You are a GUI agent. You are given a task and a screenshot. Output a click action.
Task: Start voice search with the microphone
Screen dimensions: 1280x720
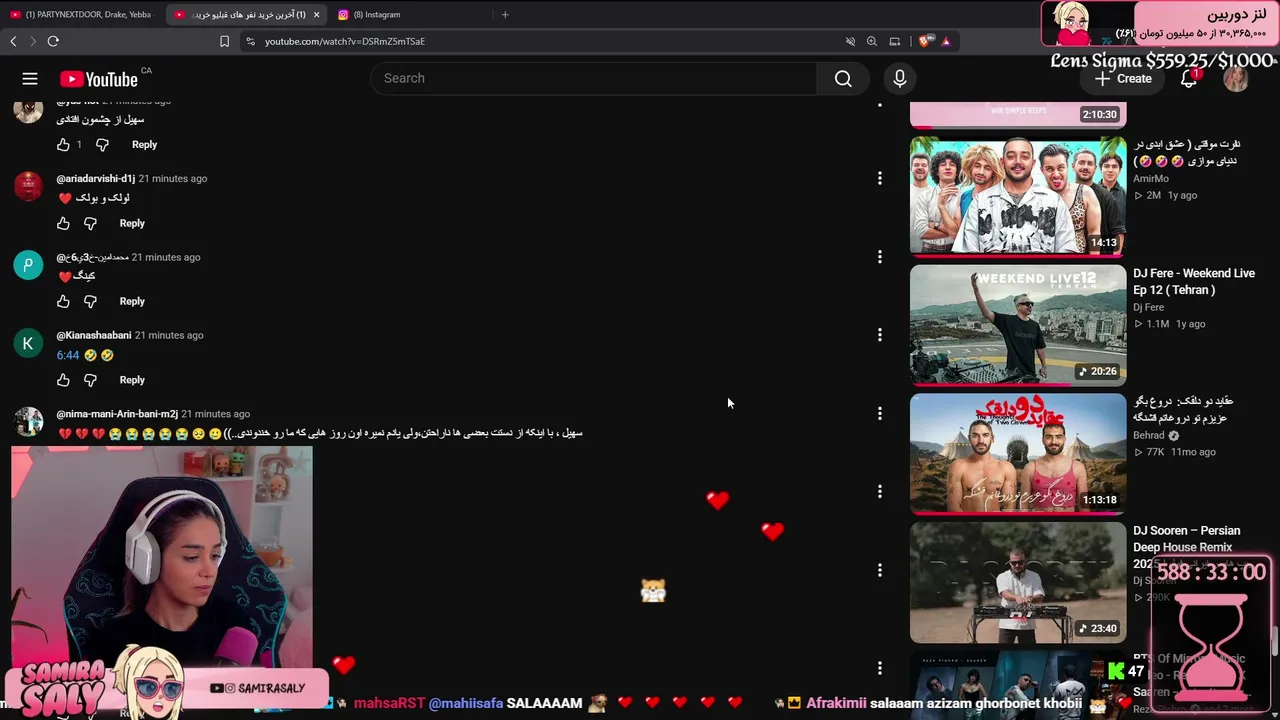coord(900,79)
